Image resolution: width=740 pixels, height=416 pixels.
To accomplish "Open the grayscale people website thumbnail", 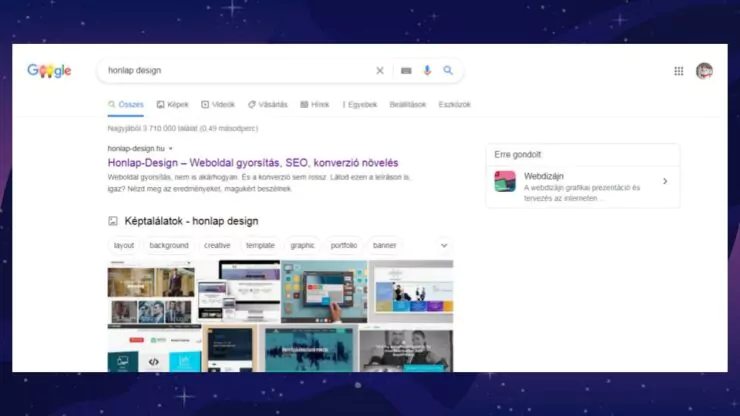I will [406, 348].
